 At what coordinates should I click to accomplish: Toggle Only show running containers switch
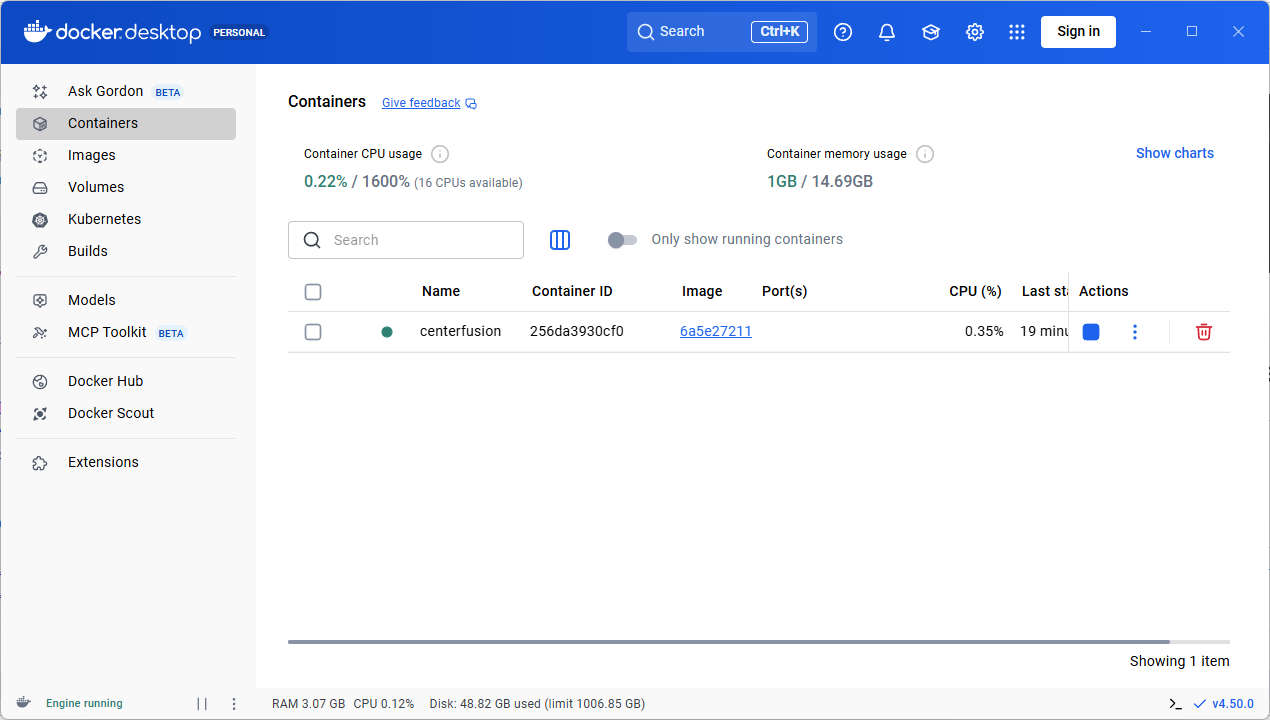tap(622, 240)
